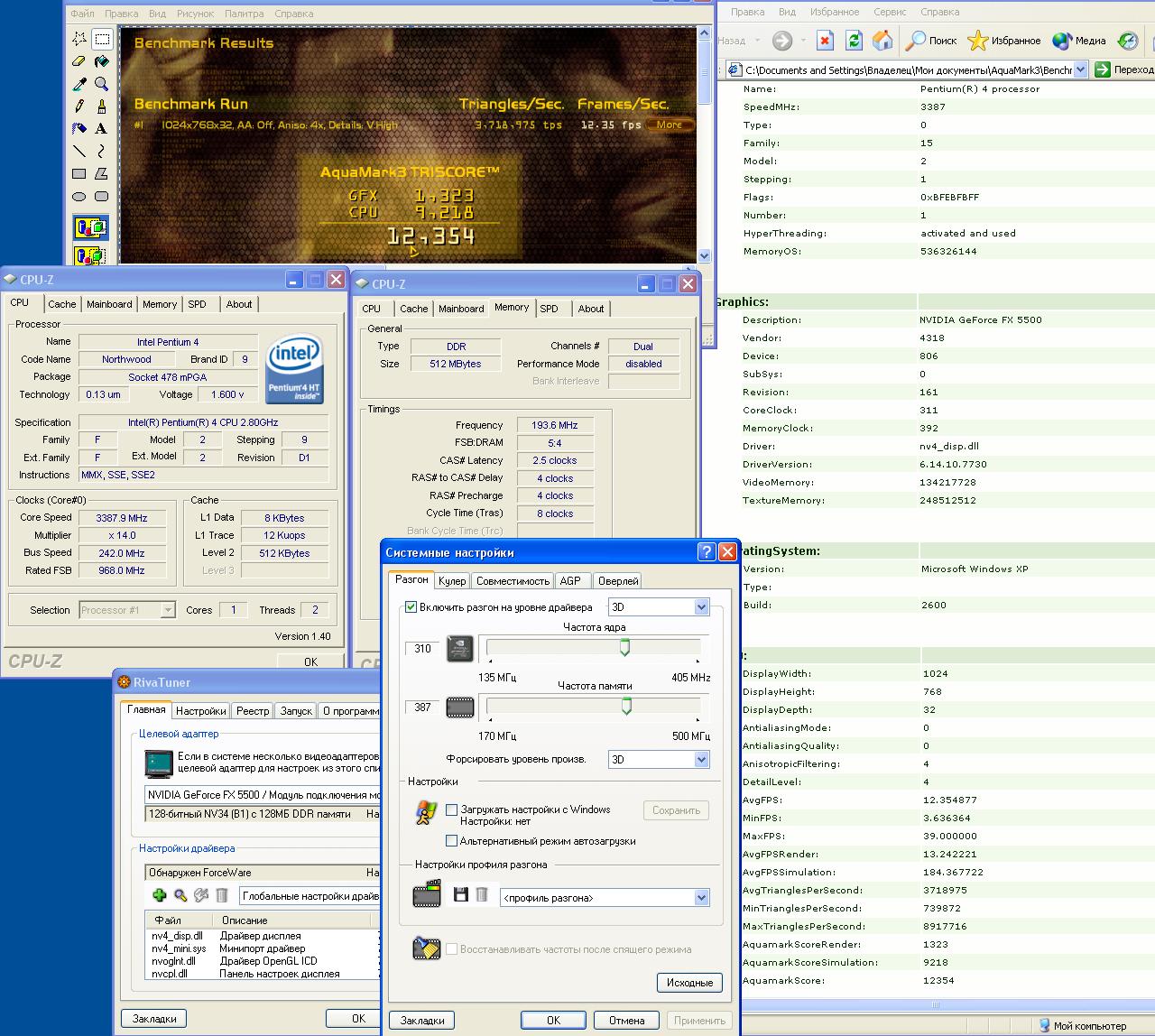Screen dimensions: 1155x1036
Task: Choose the Line tool in Paint
Action: coord(79,152)
